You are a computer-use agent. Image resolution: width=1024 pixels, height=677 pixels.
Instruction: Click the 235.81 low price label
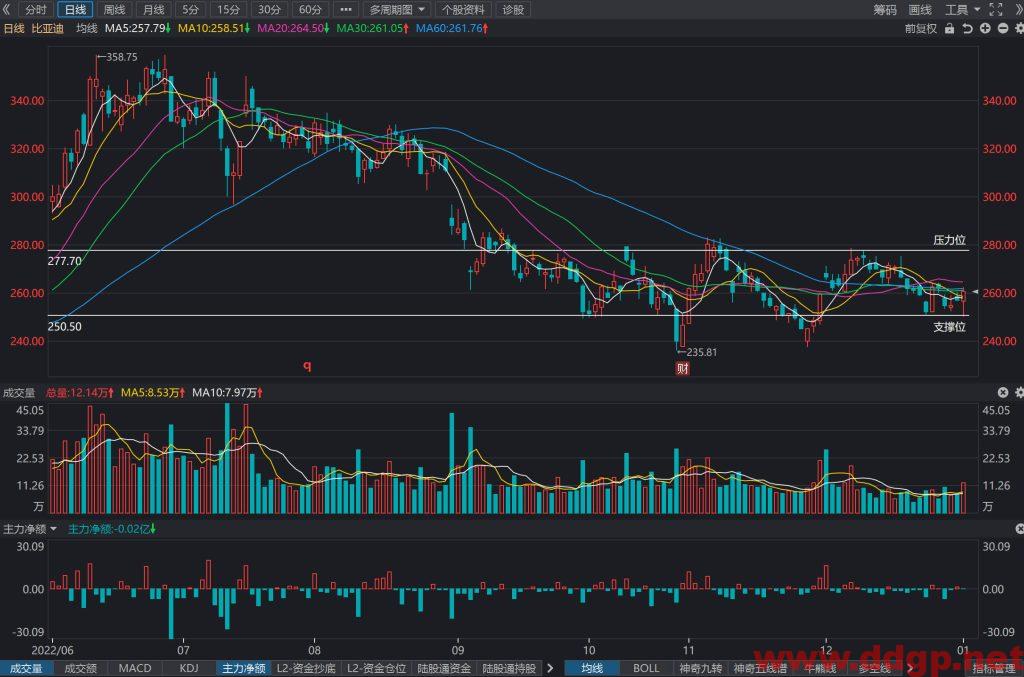(x=701, y=352)
